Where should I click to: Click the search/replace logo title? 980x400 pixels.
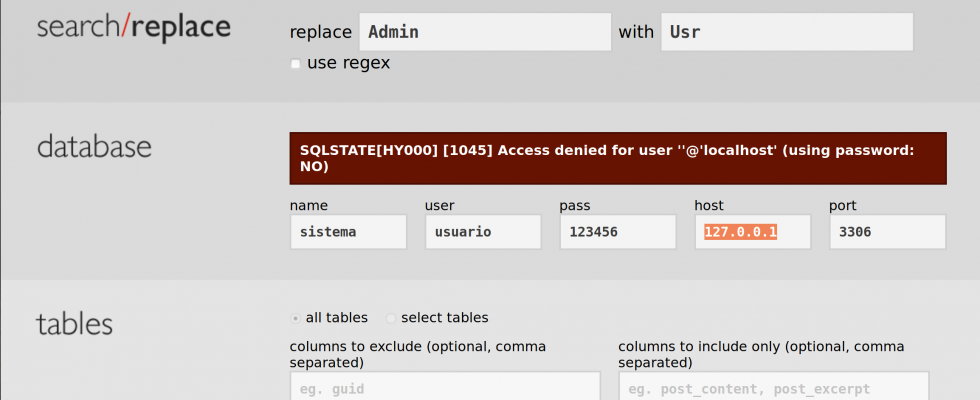click(x=134, y=28)
